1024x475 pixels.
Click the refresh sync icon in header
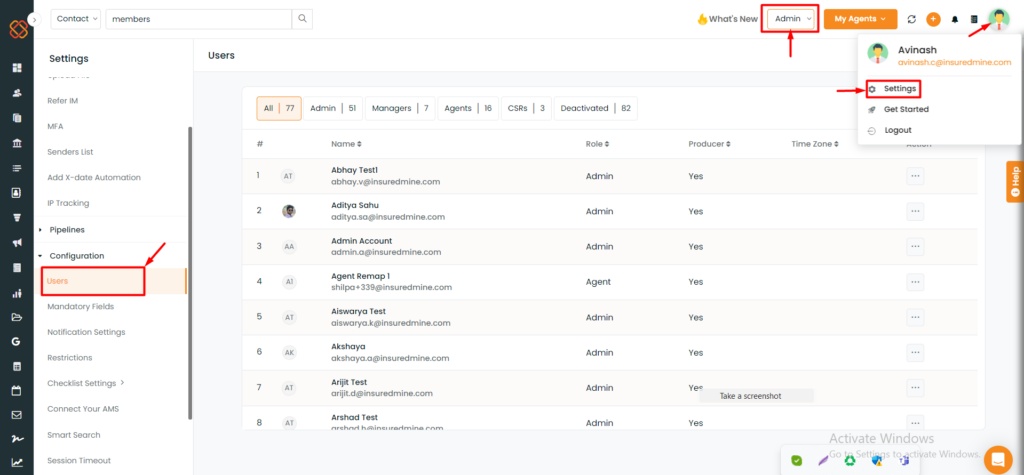coord(912,20)
